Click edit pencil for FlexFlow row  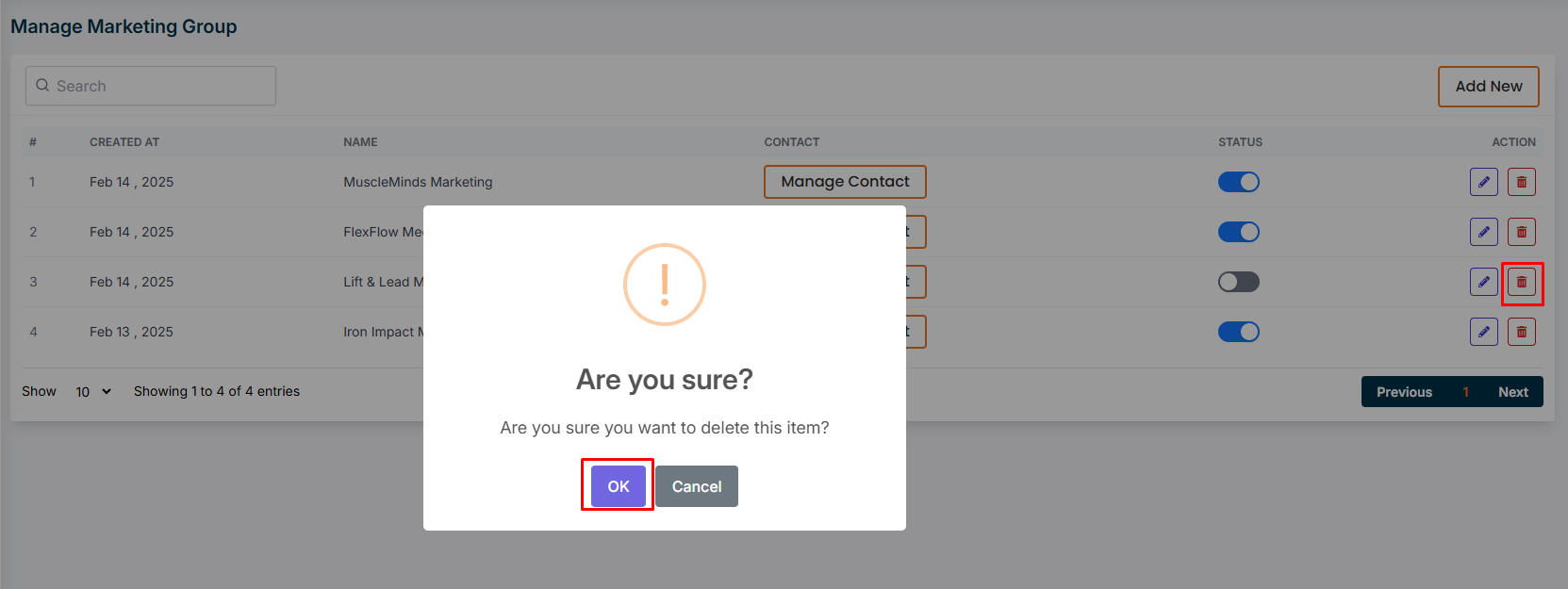[1483, 232]
